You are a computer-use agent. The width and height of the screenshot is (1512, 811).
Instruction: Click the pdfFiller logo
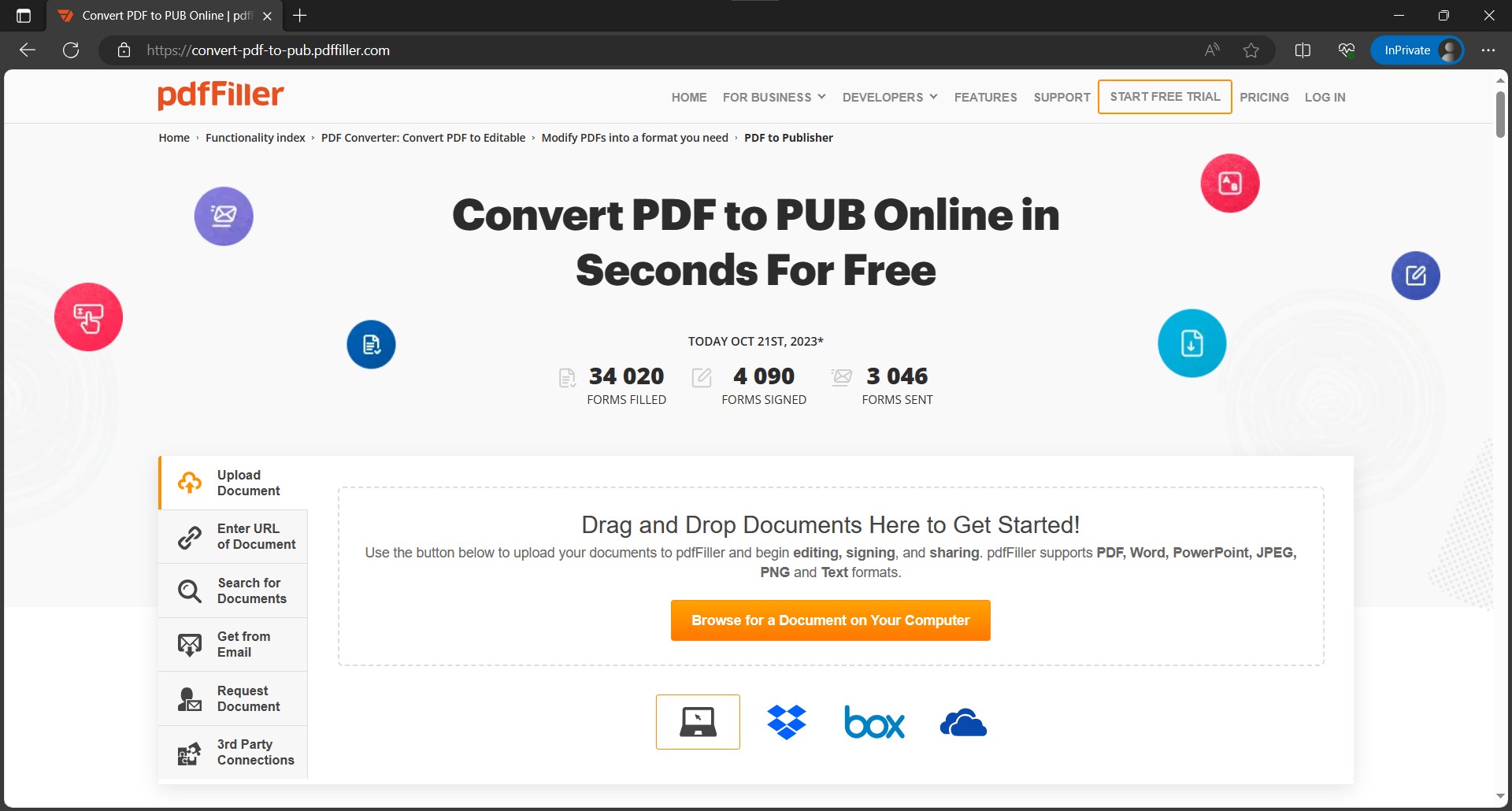tap(220, 95)
